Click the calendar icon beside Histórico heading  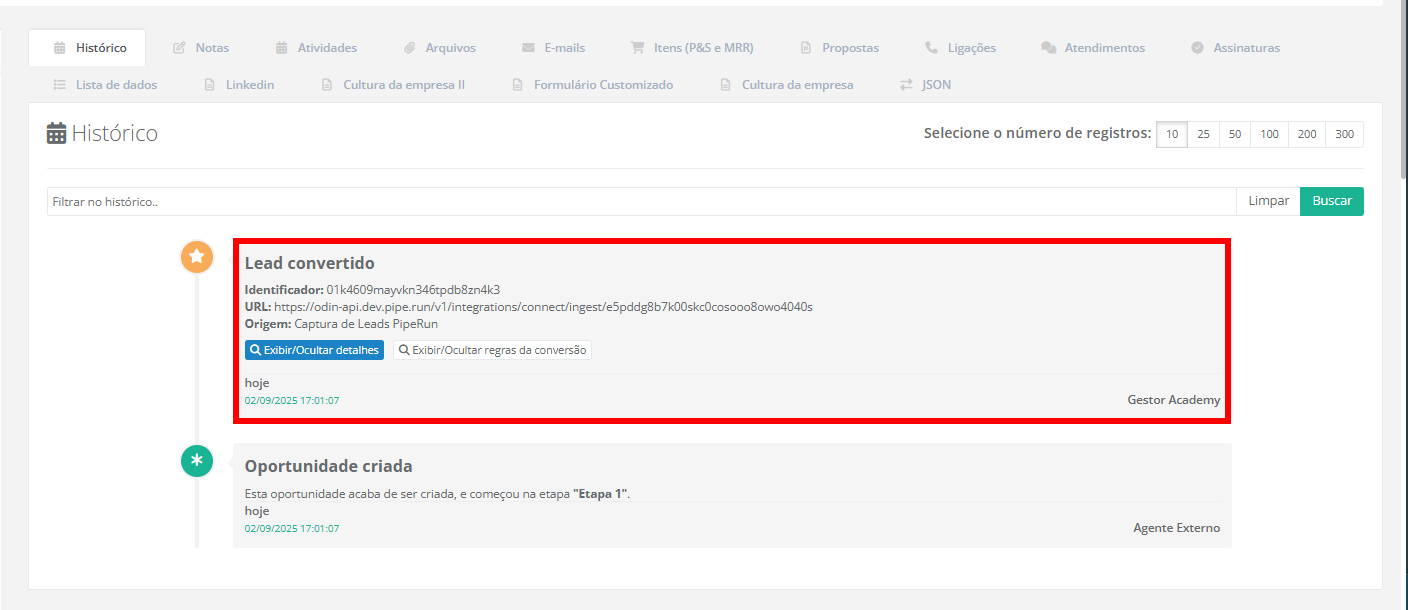pyautogui.click(x=57, y=133)
